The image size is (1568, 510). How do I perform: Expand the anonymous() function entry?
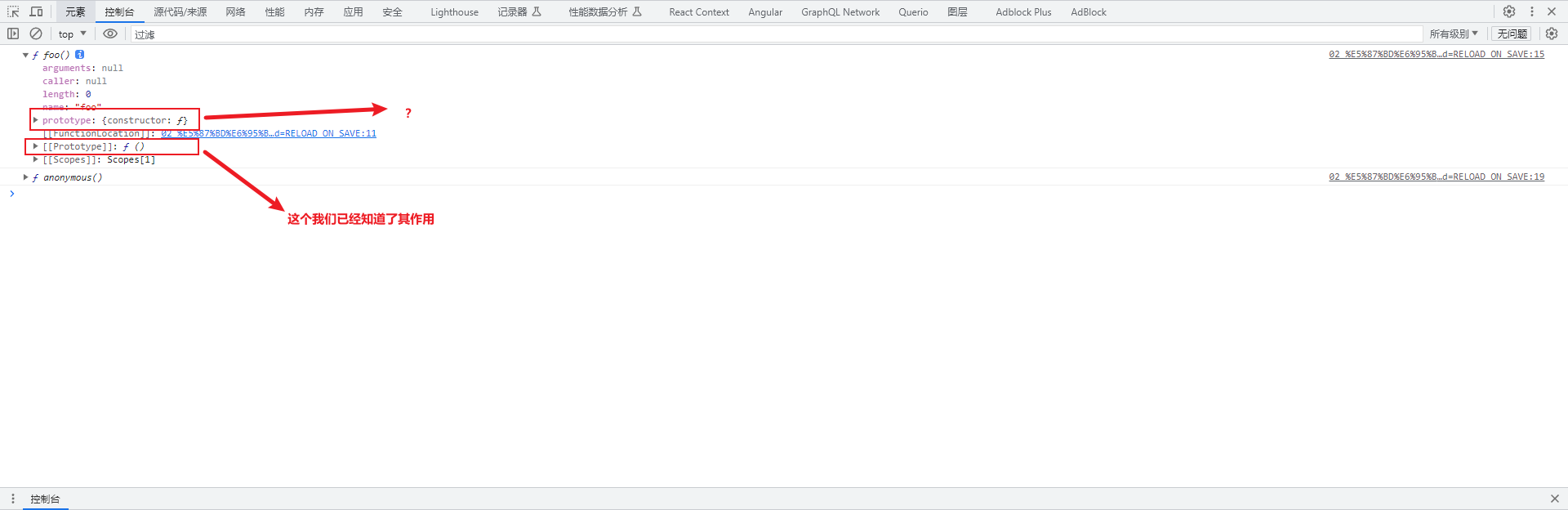[26, 177]
